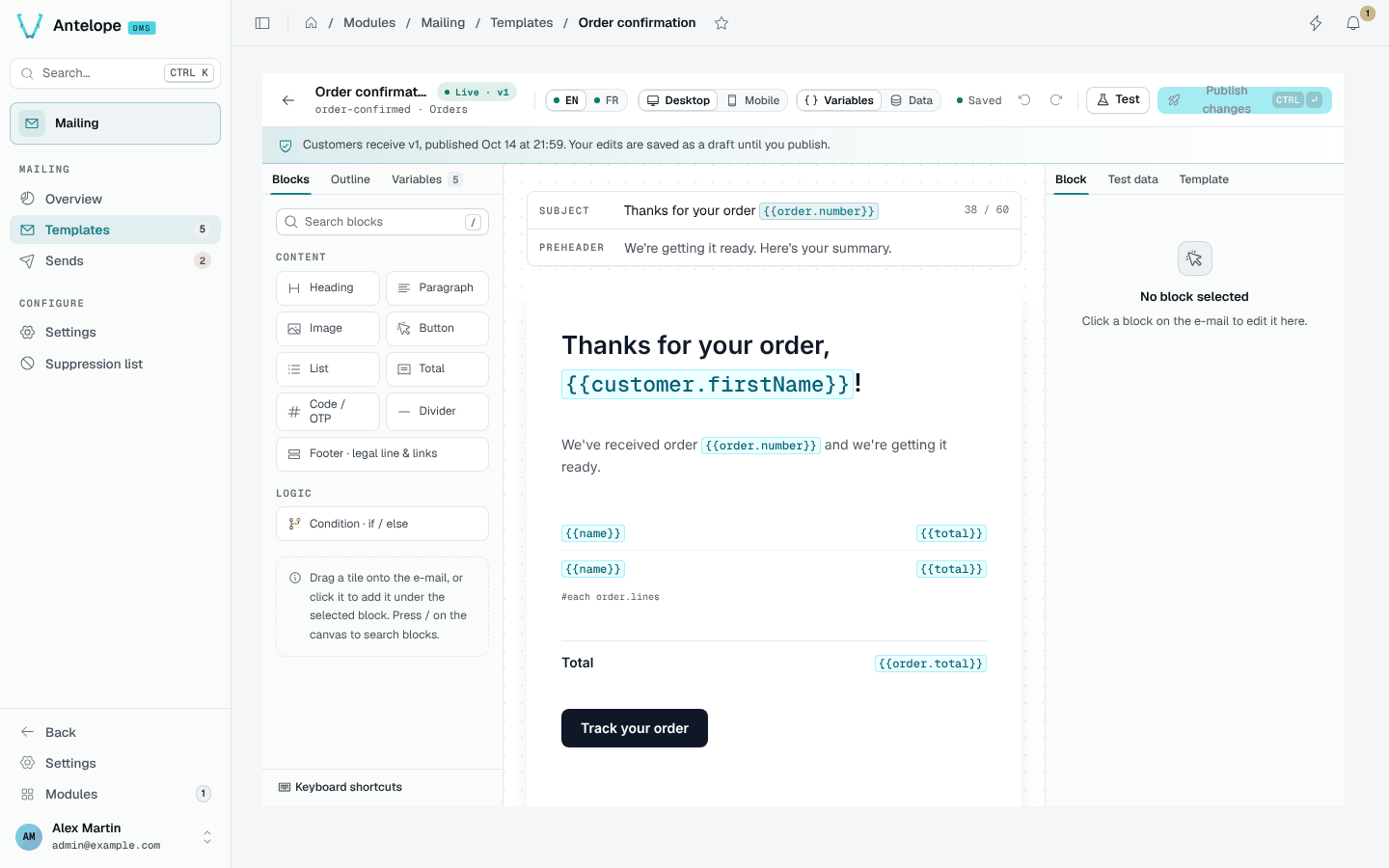The height and width of the screenshot is (868, 1389).
Task: Click the Test button
Action: [1118, 100]
